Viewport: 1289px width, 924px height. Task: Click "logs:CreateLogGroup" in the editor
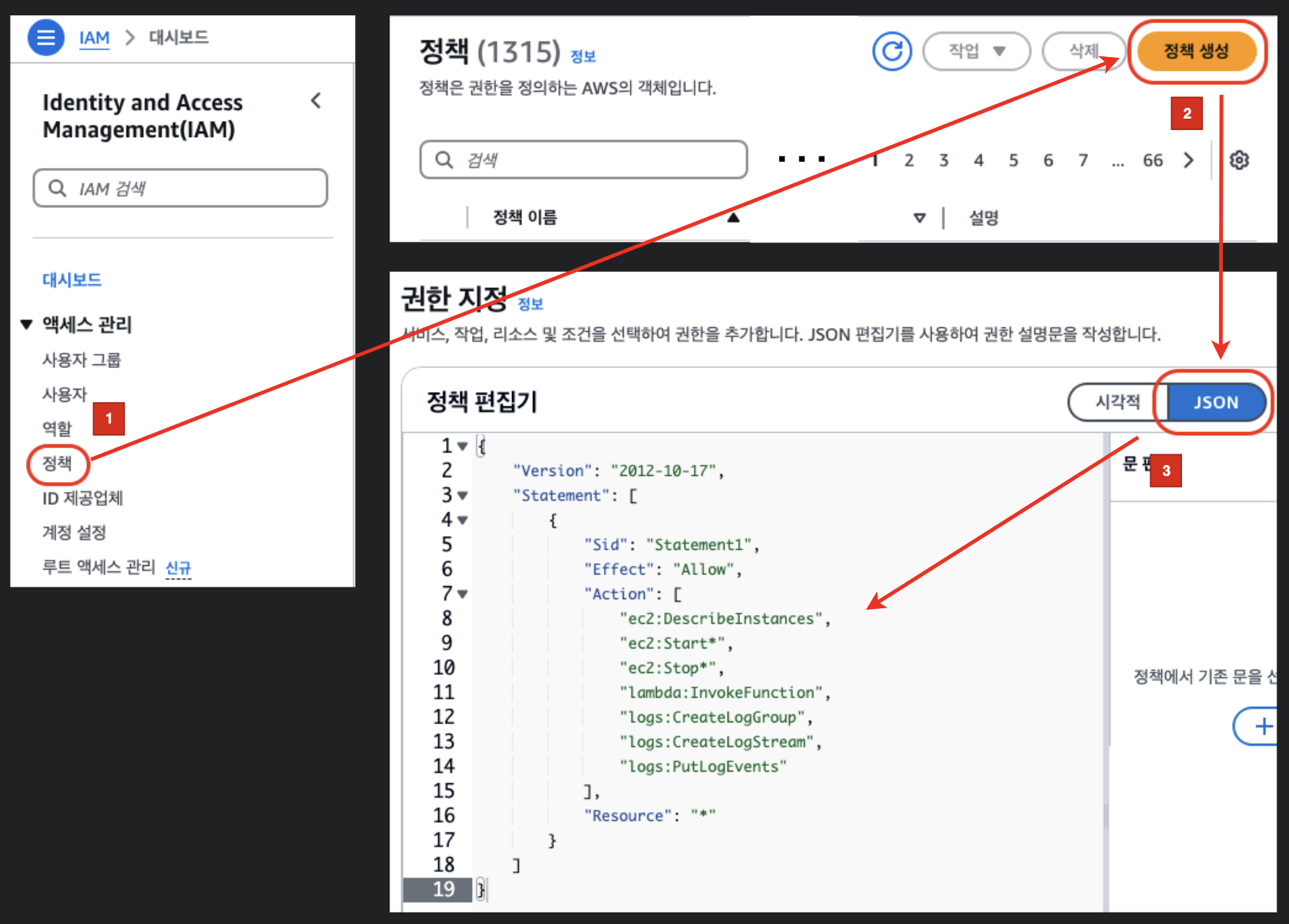coord(712,718)
